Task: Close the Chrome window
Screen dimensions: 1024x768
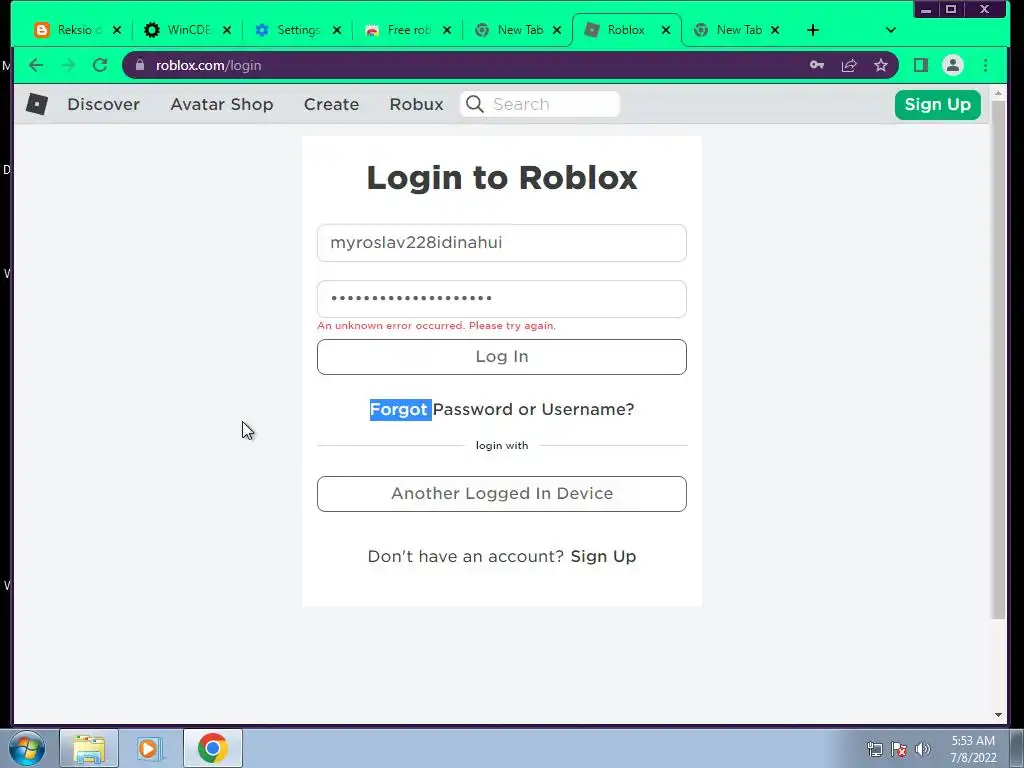Action: 985,9
